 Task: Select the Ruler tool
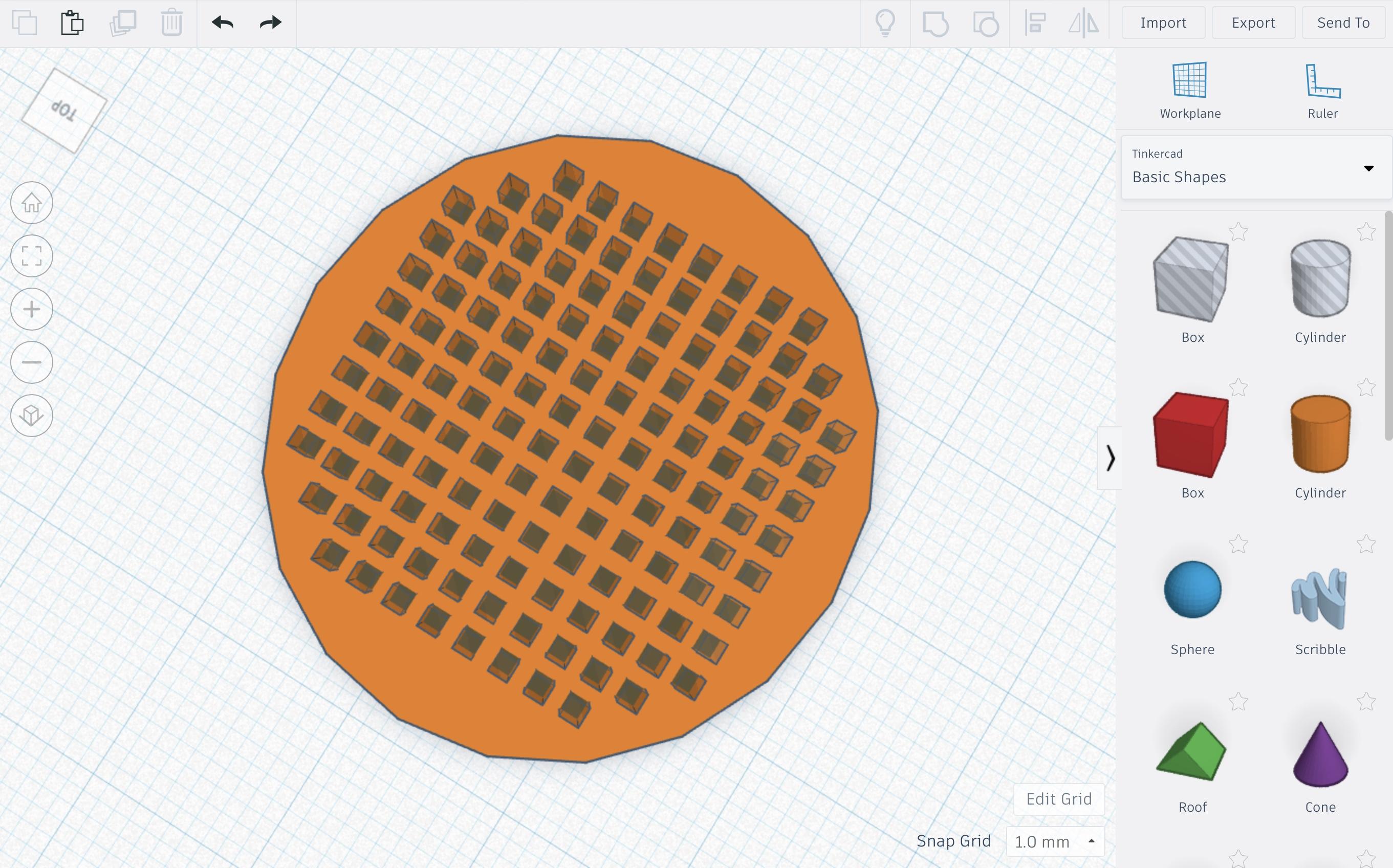coord(1322,91)
